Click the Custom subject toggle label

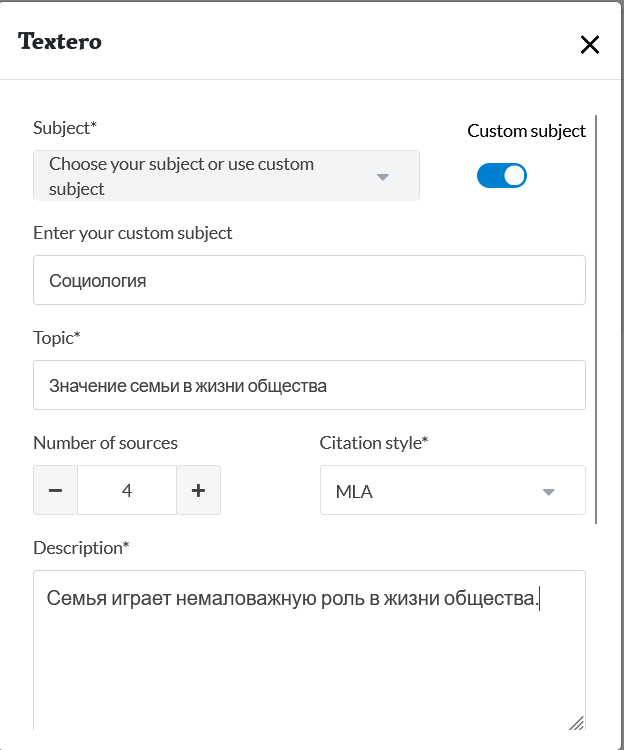point(526,131)
